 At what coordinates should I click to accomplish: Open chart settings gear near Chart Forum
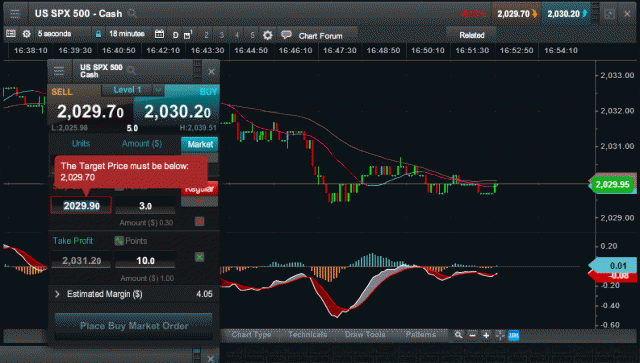click(x=267, y=35)
